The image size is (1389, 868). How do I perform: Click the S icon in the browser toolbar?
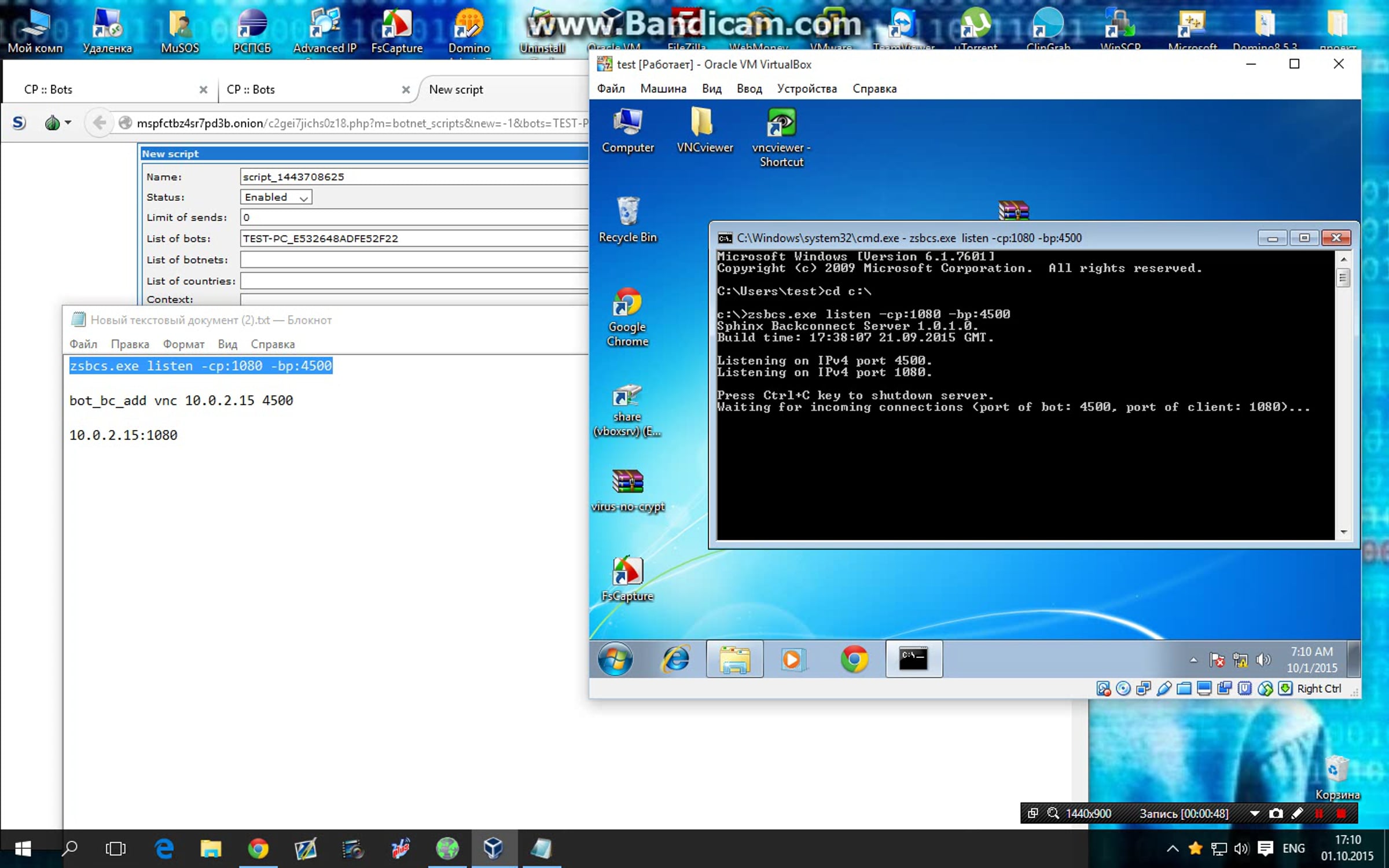pos(19,123)
